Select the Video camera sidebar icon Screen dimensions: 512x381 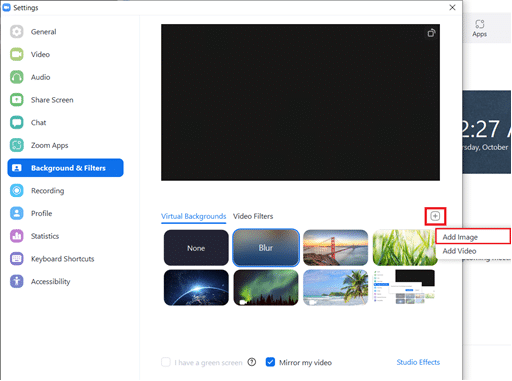[17, 54]
